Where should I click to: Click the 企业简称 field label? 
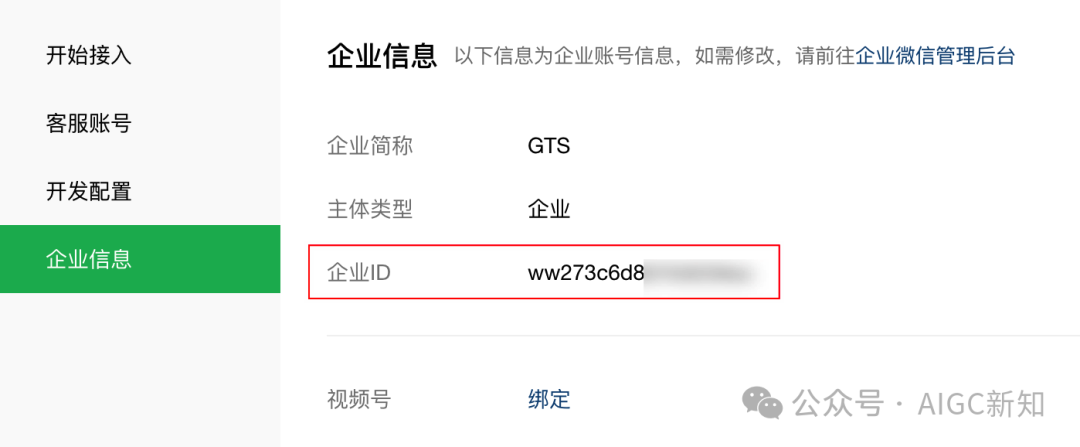click(x=370, y=146)
